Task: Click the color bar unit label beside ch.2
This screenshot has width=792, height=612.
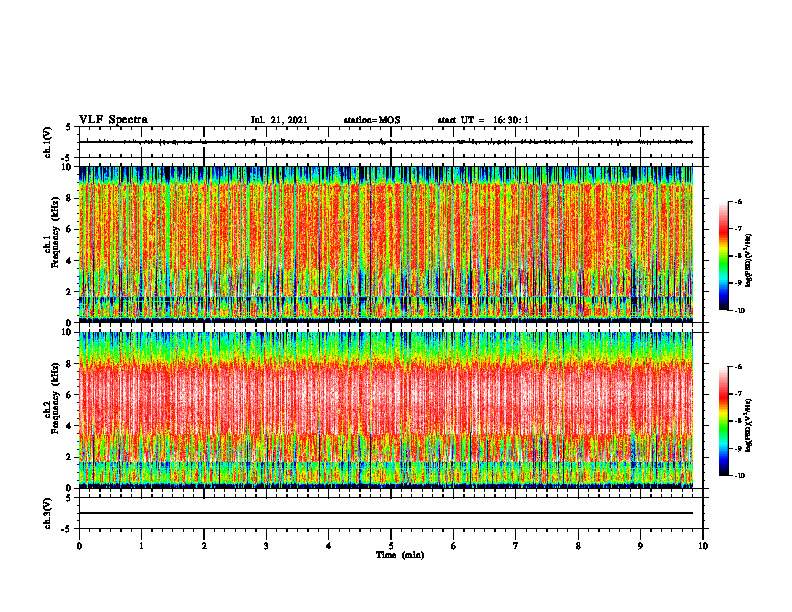Action: pos(749,424)
